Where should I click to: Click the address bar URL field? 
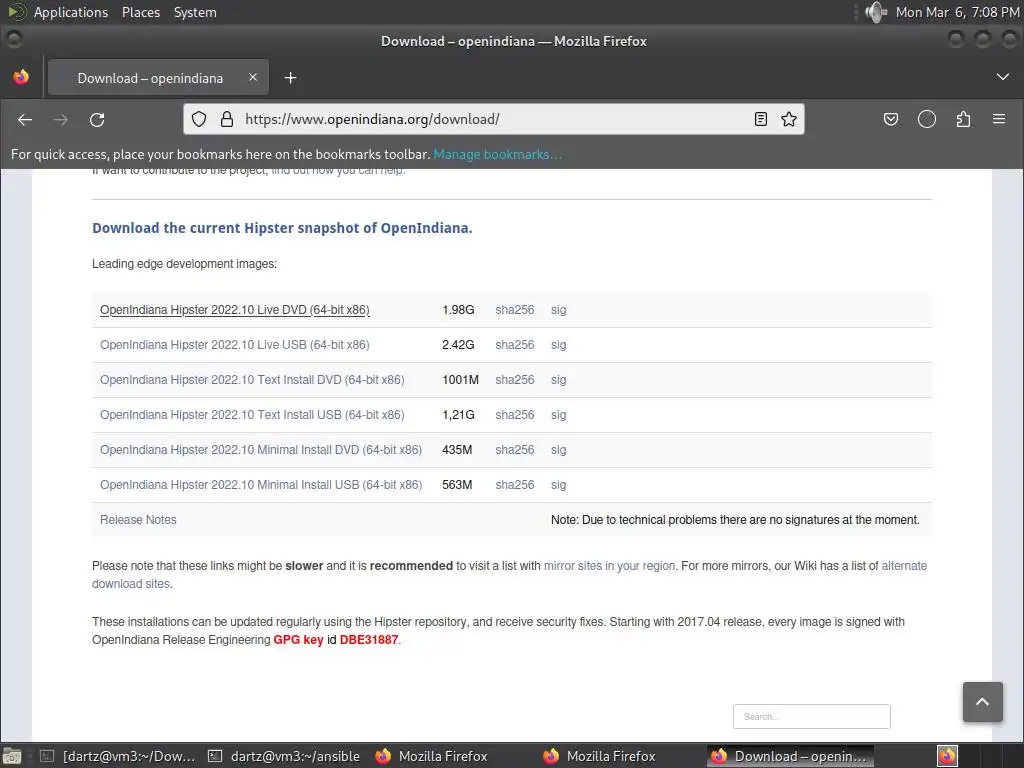[493, 119]
